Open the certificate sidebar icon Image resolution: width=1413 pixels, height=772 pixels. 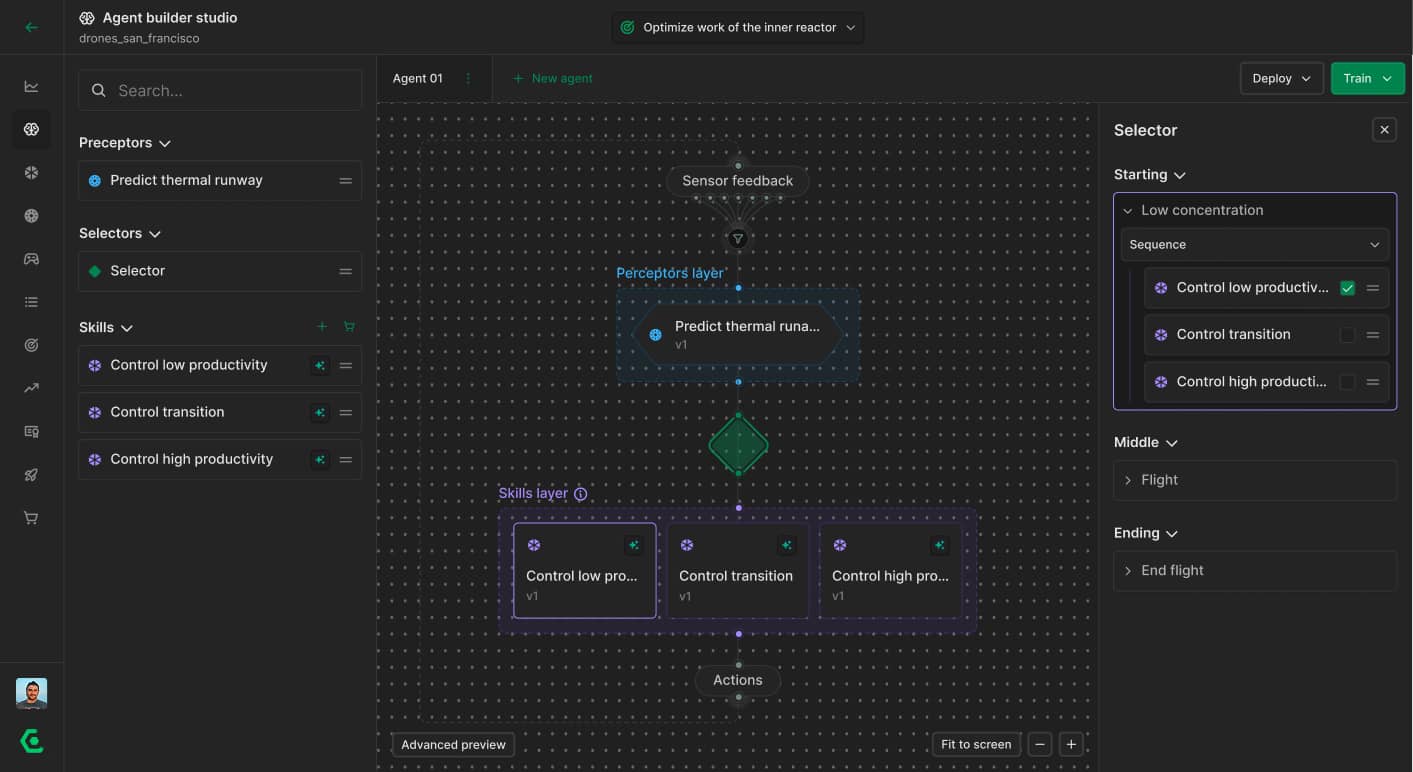click(x=31, y=432)
